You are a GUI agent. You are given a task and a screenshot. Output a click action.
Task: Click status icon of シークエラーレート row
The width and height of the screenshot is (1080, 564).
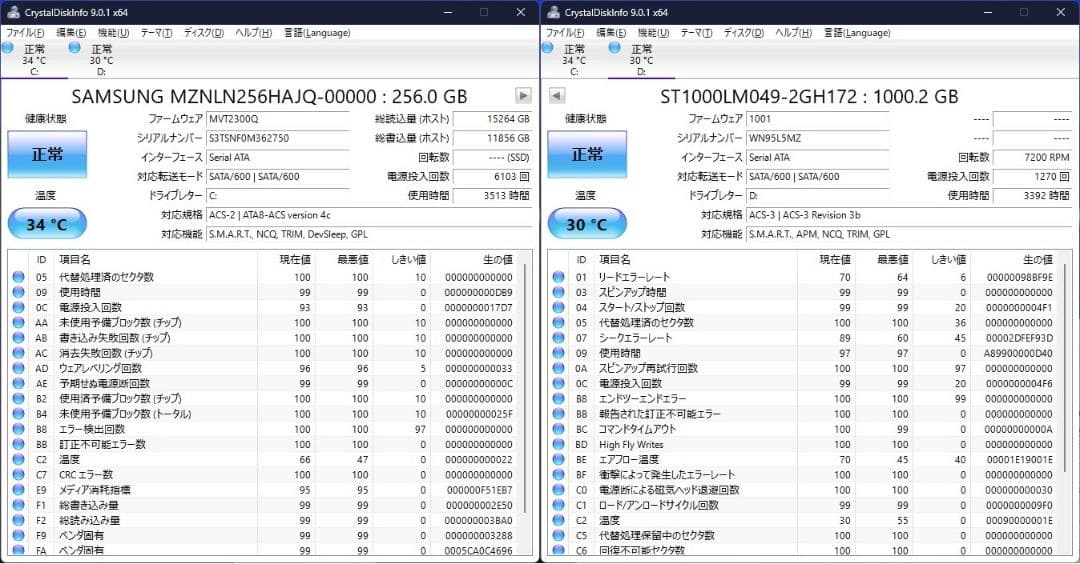(559, 338)
